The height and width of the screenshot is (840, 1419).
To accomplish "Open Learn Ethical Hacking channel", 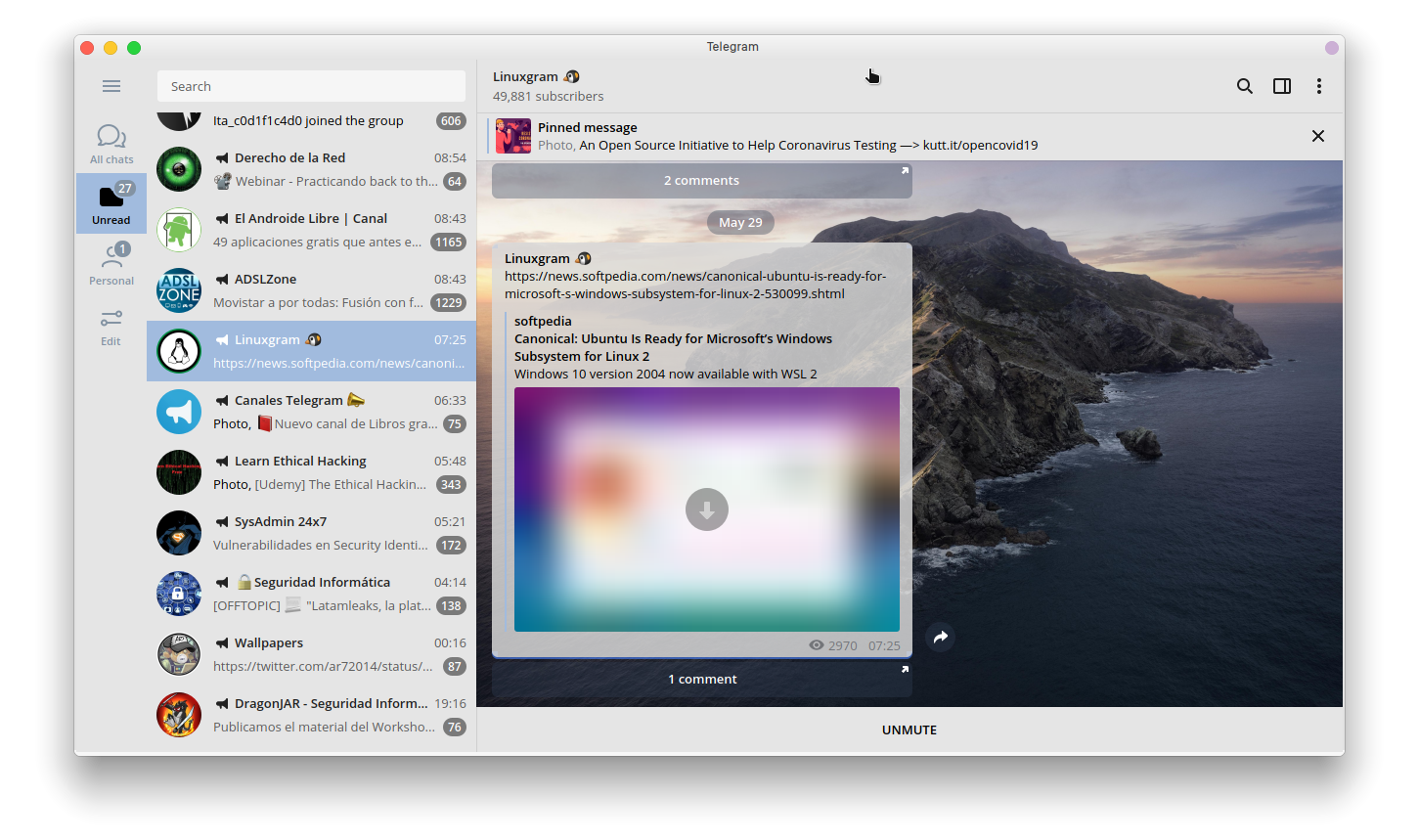I will (x=311, y=472).
